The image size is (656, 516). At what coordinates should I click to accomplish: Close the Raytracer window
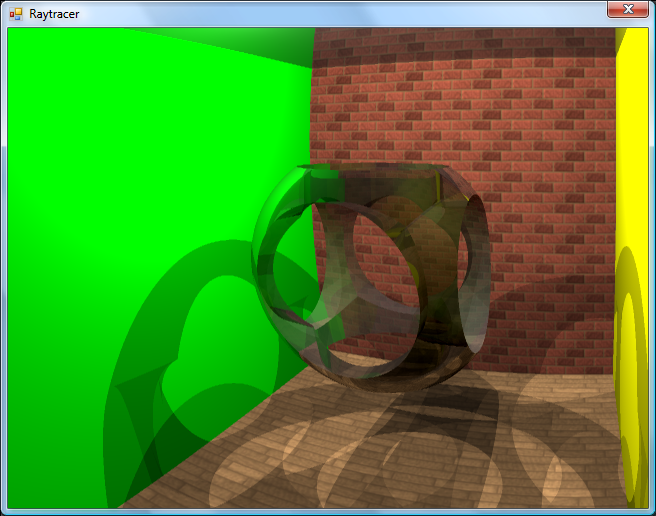pyautogui.click(x=628, y=9)
